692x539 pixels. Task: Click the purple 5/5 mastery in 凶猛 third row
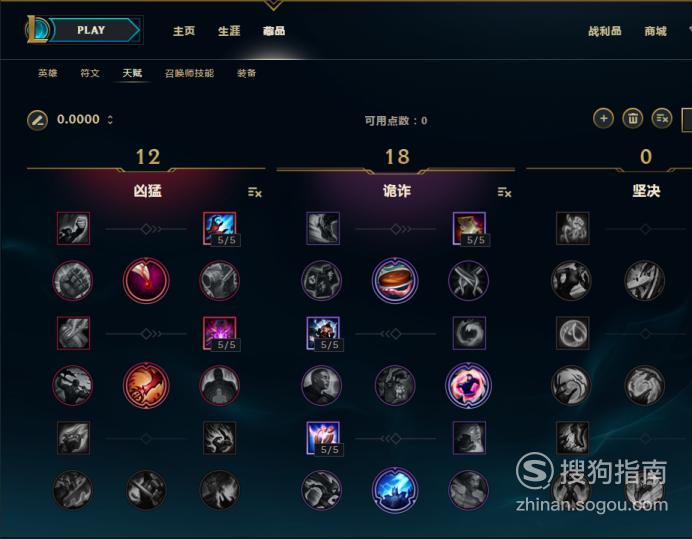pyautogui.click(x=220, y=333)
